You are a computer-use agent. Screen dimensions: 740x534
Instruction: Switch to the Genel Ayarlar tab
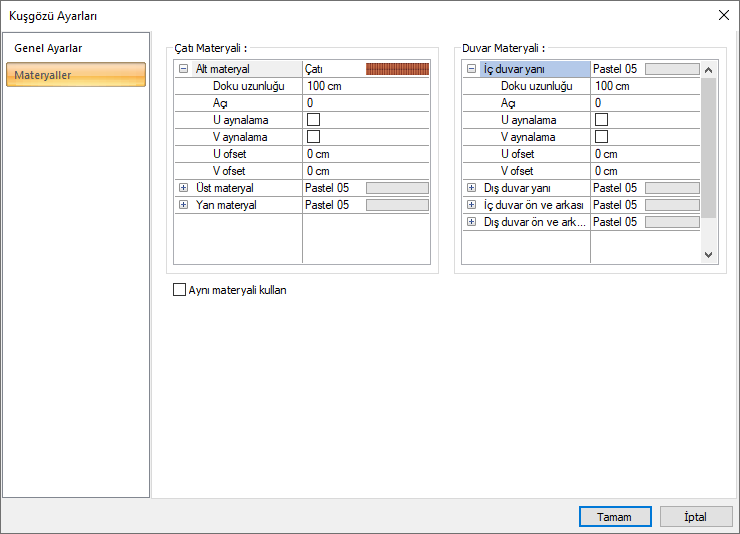(48, 48)
